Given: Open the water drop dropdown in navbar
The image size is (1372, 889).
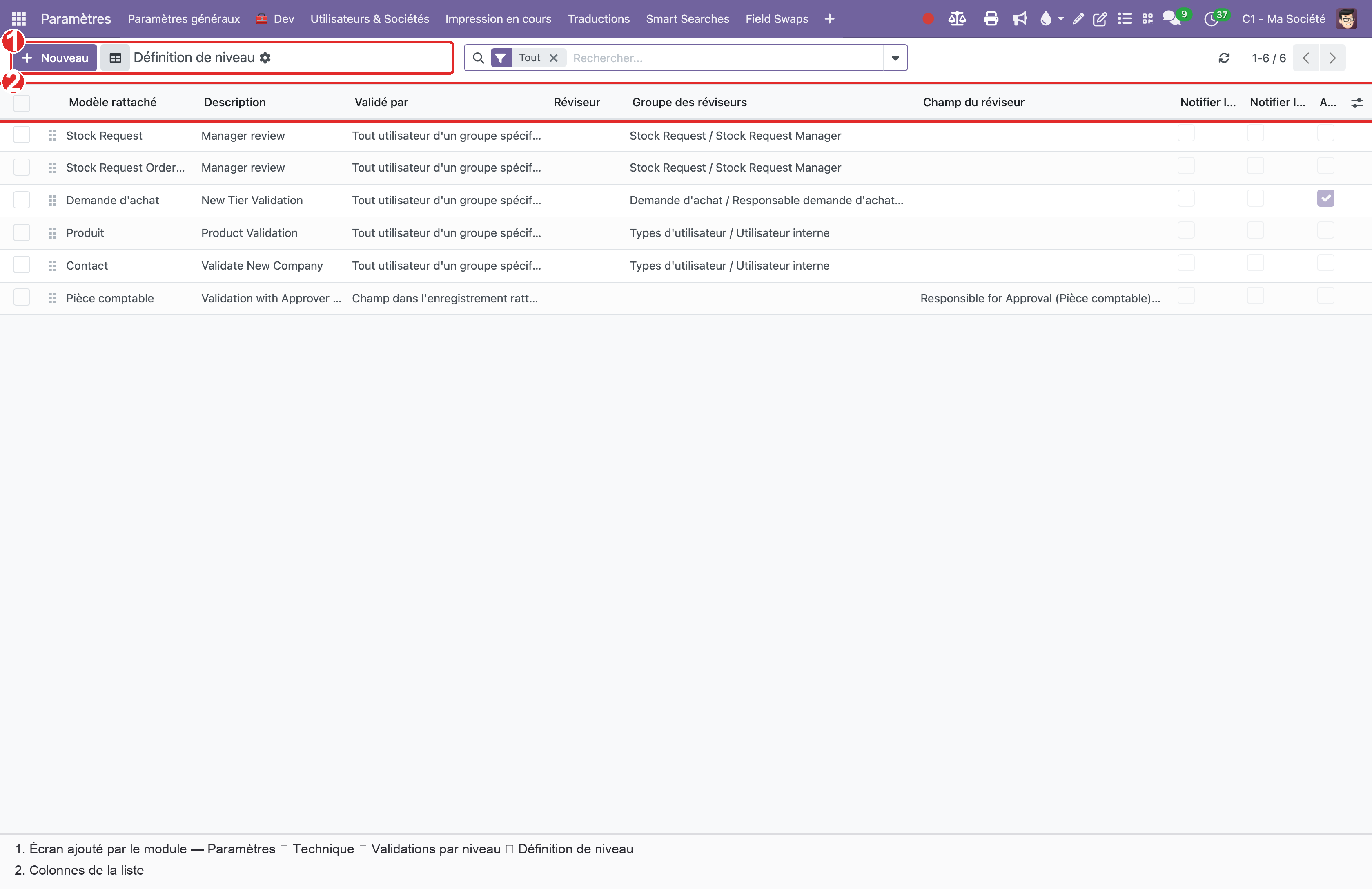Looking at the screenshot, I should click(x=1051, y=18).
